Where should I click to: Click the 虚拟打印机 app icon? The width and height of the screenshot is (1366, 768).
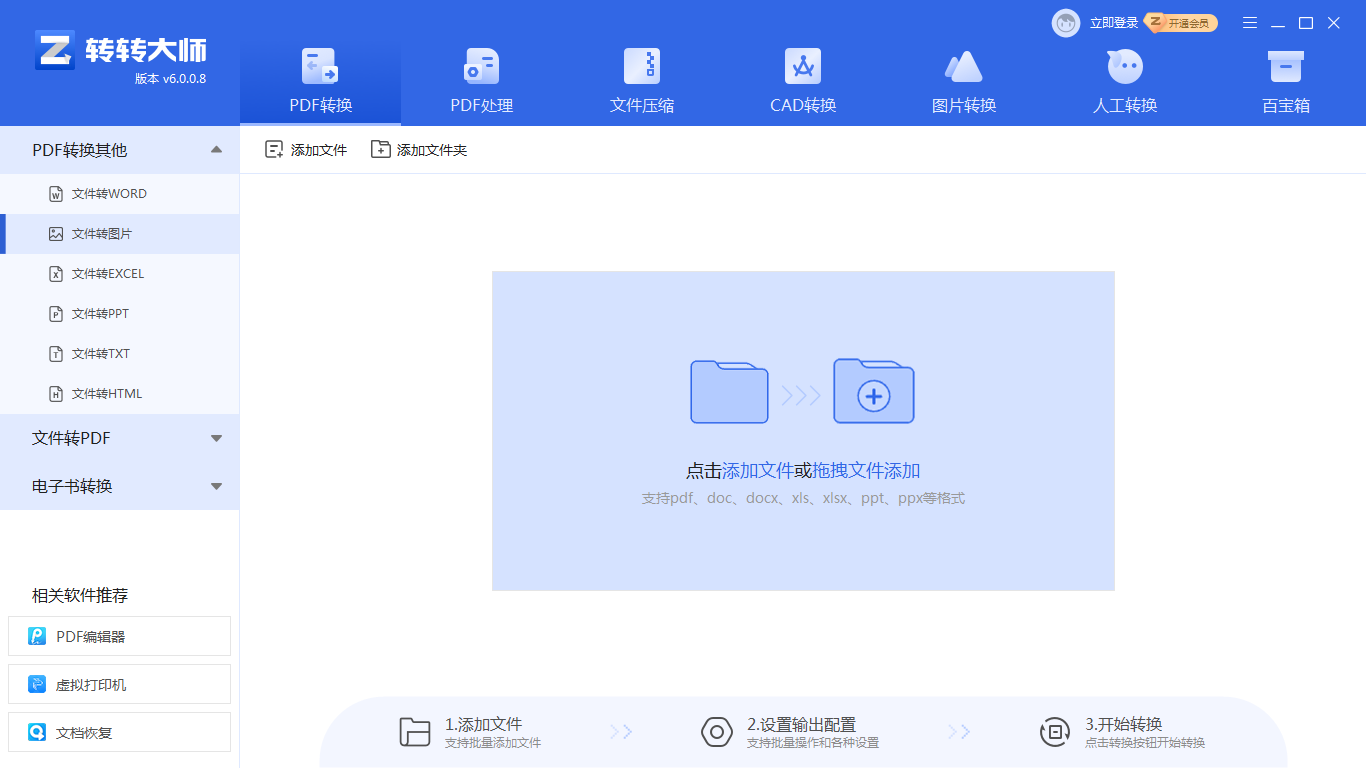pos(37,684)
